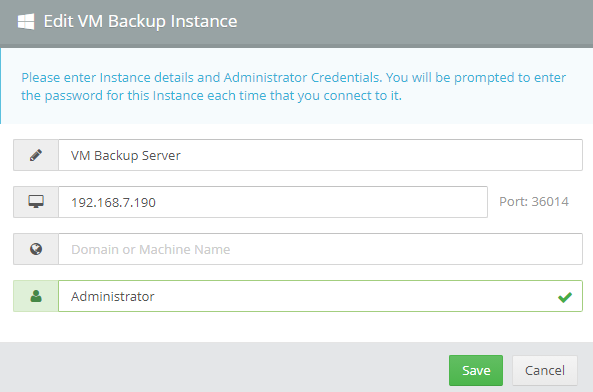Click the monitor icon next to the IP address

(x=36, y=201)
